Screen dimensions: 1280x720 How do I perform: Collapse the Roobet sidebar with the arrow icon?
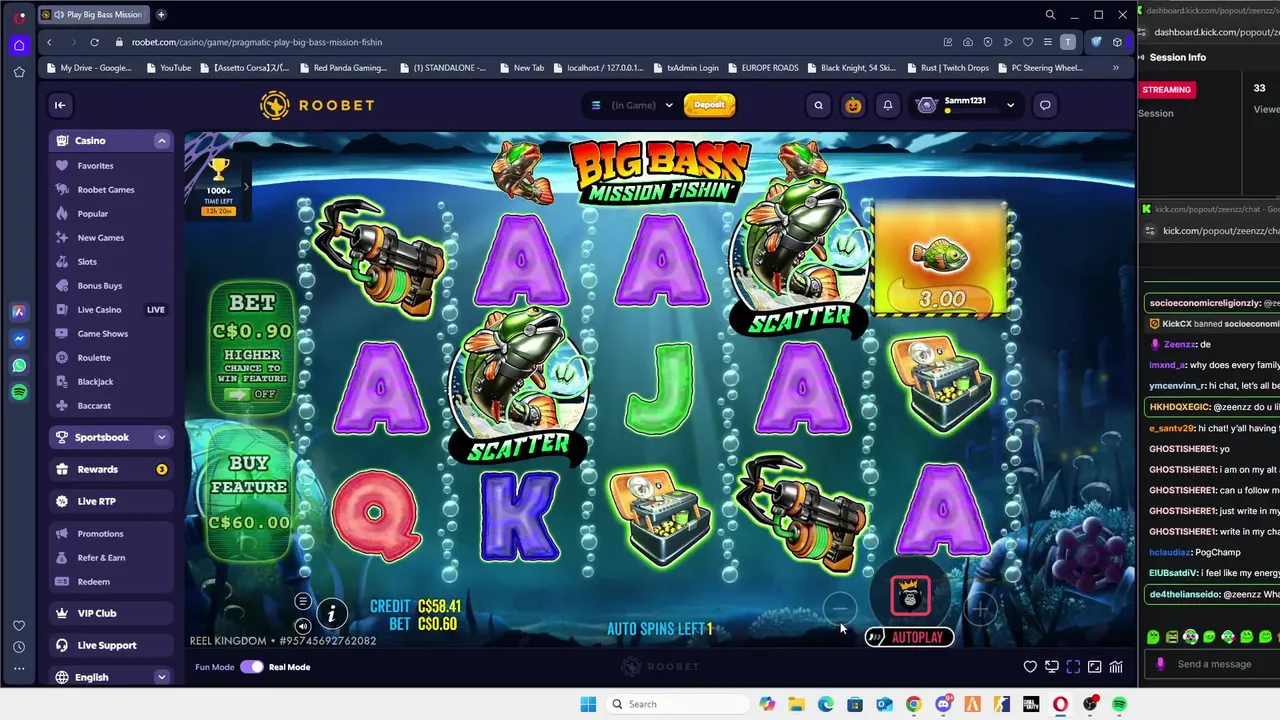(x=60, y=105)
